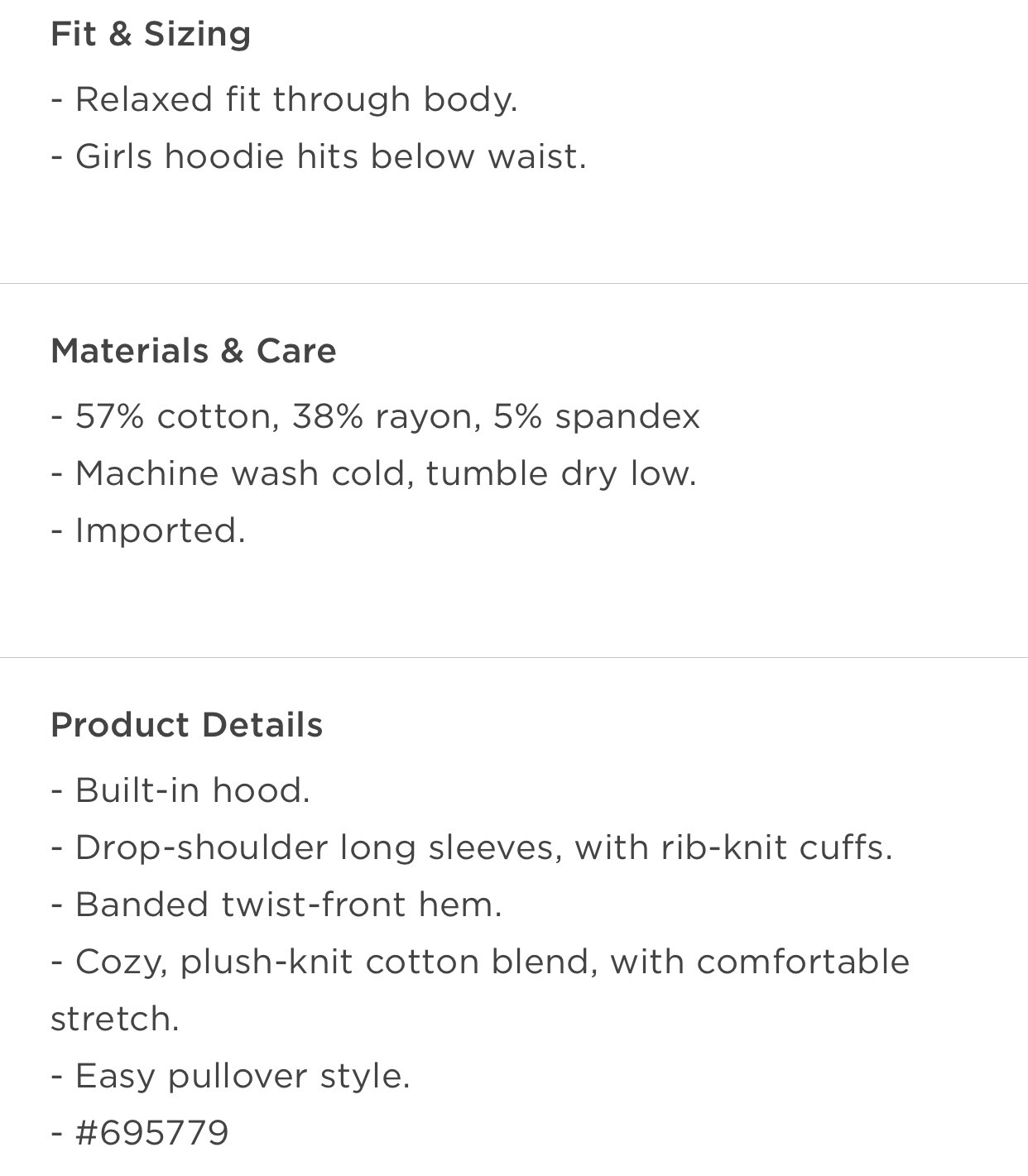Viewport: 1028px width, 1176px height.
Task: Click the divider below Fit & Sizing
Action: (514, 283)
